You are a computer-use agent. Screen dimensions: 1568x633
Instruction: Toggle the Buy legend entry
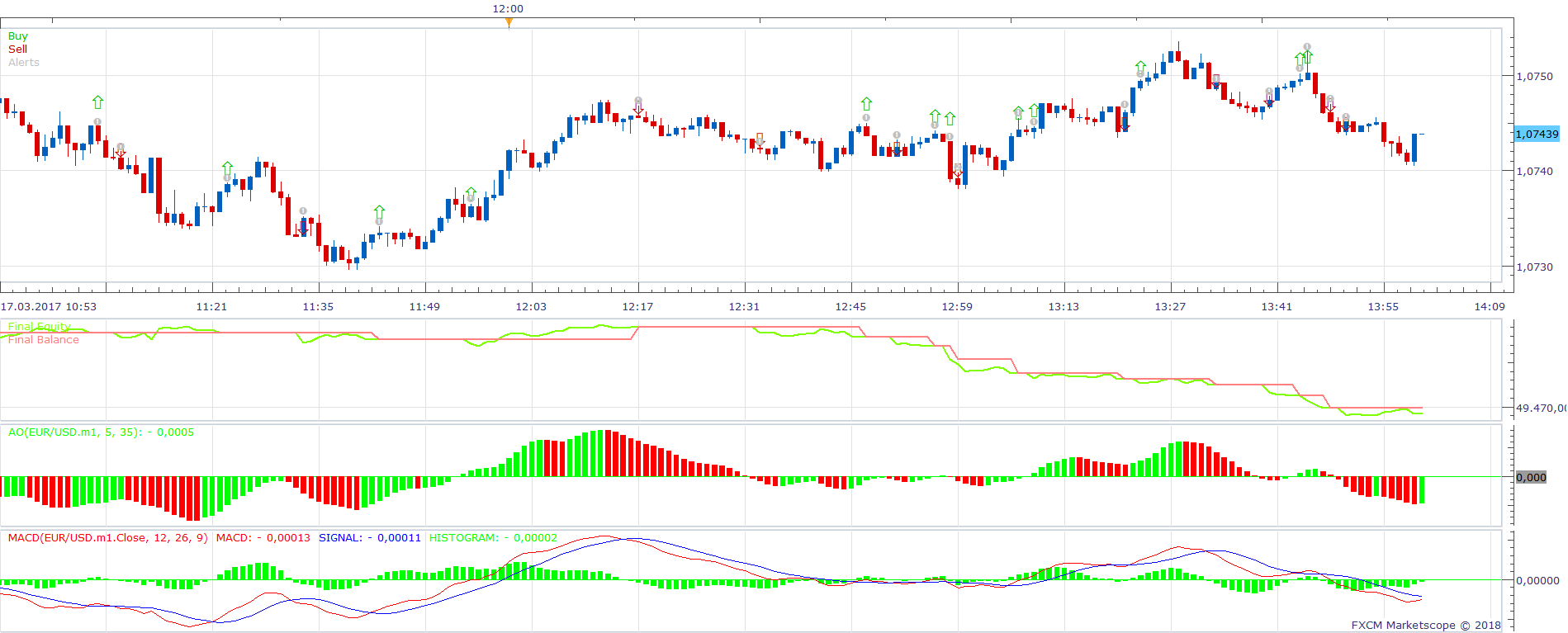tap(18, 36)
